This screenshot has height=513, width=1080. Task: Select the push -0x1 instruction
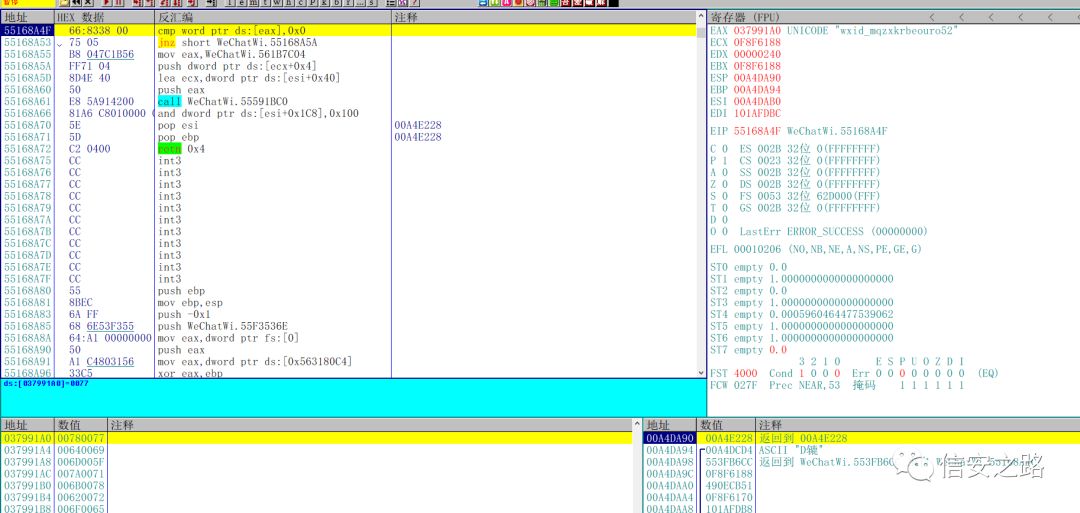click(x=183, y=314)
